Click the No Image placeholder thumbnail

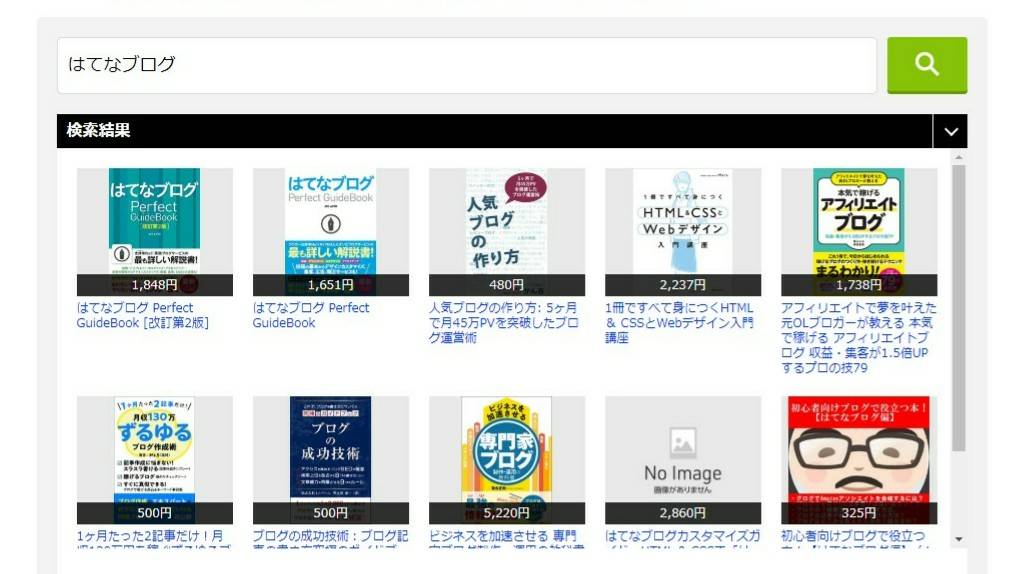(x=683, y=460)
